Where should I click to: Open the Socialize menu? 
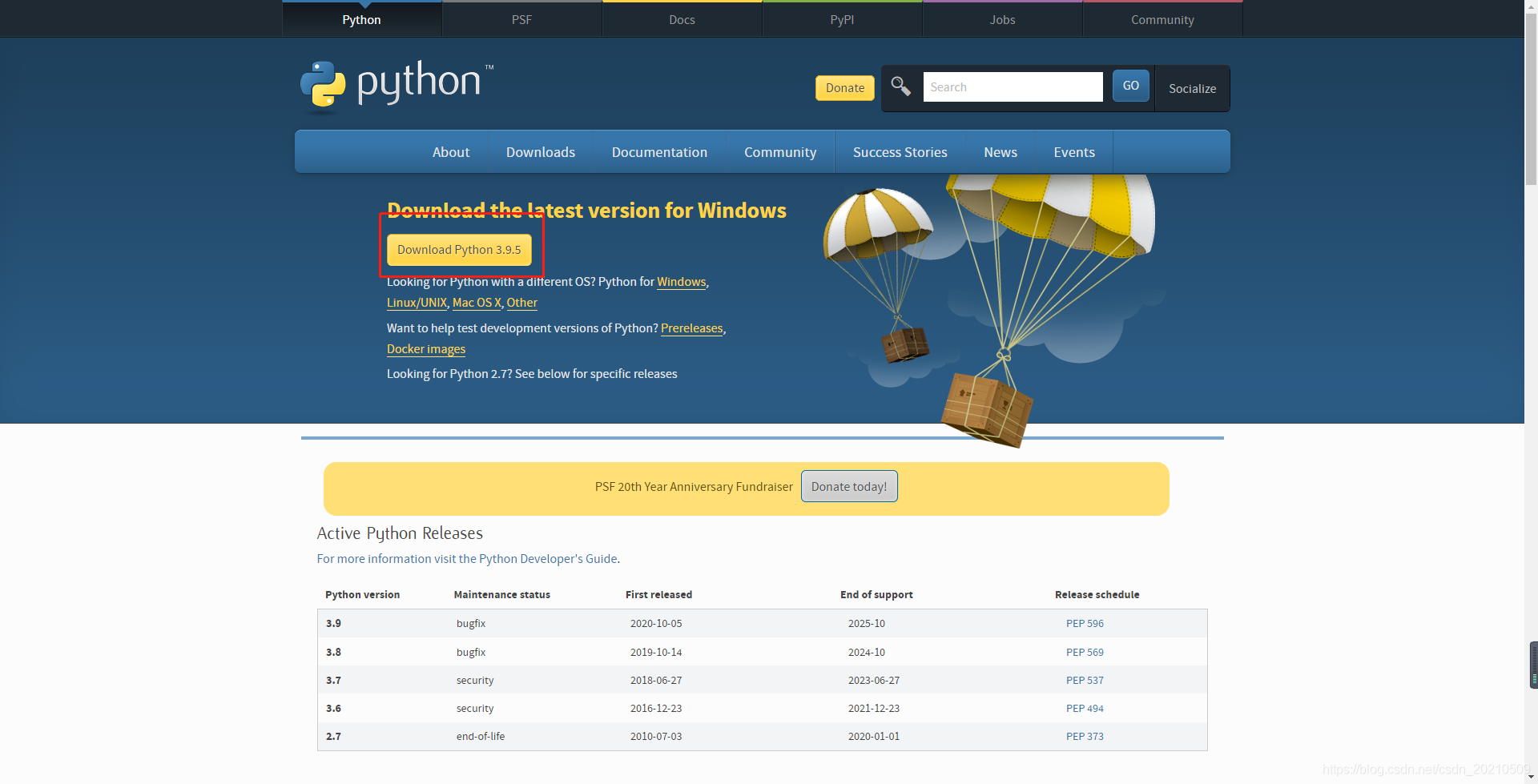tap(1192, 88)
